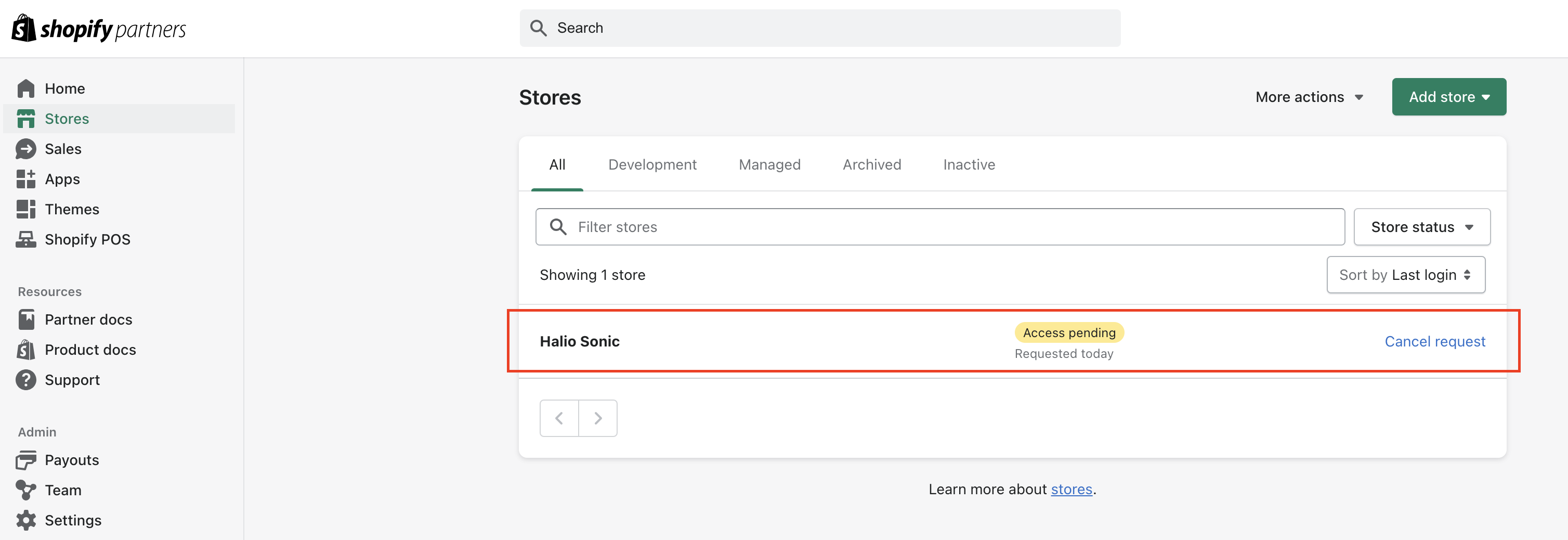Click the Shopify Partners logo

point(99,28)
